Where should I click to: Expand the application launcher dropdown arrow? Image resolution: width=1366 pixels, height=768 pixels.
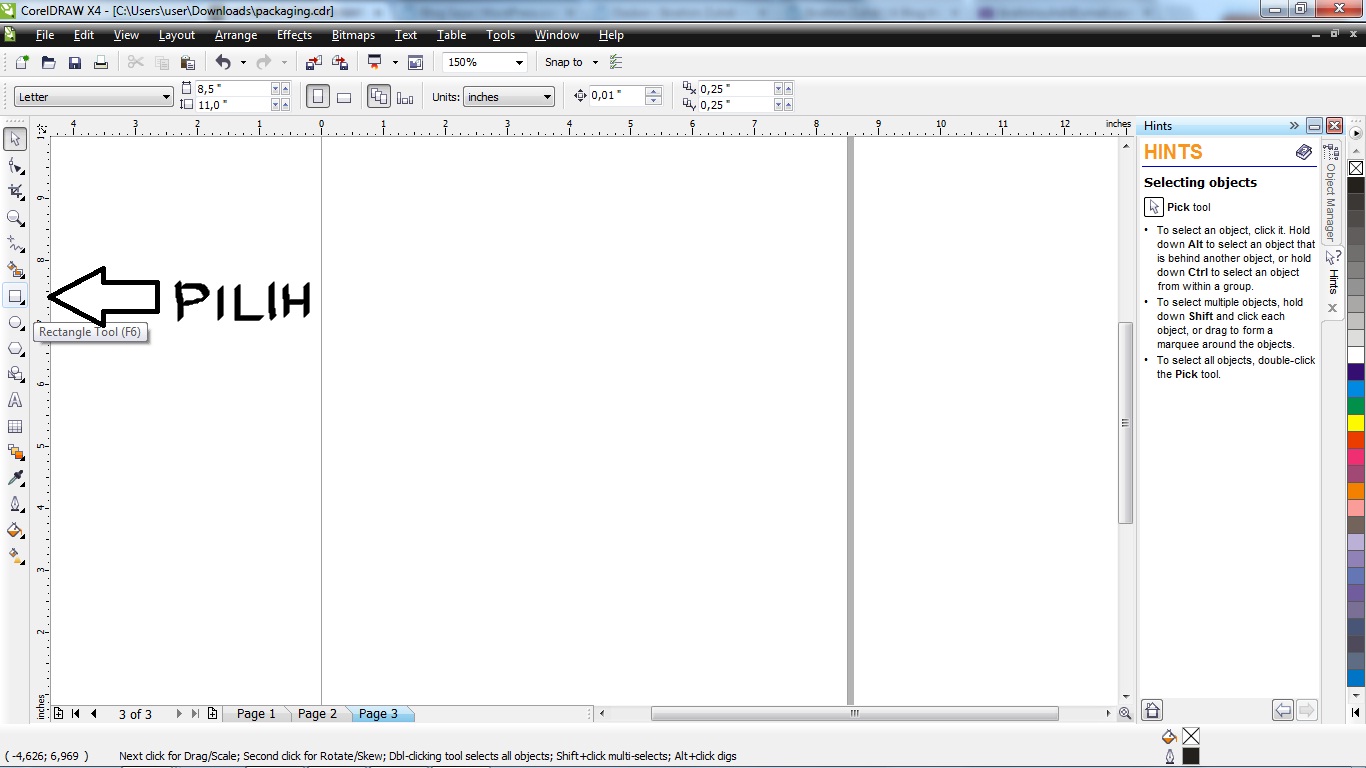point(395,62)
